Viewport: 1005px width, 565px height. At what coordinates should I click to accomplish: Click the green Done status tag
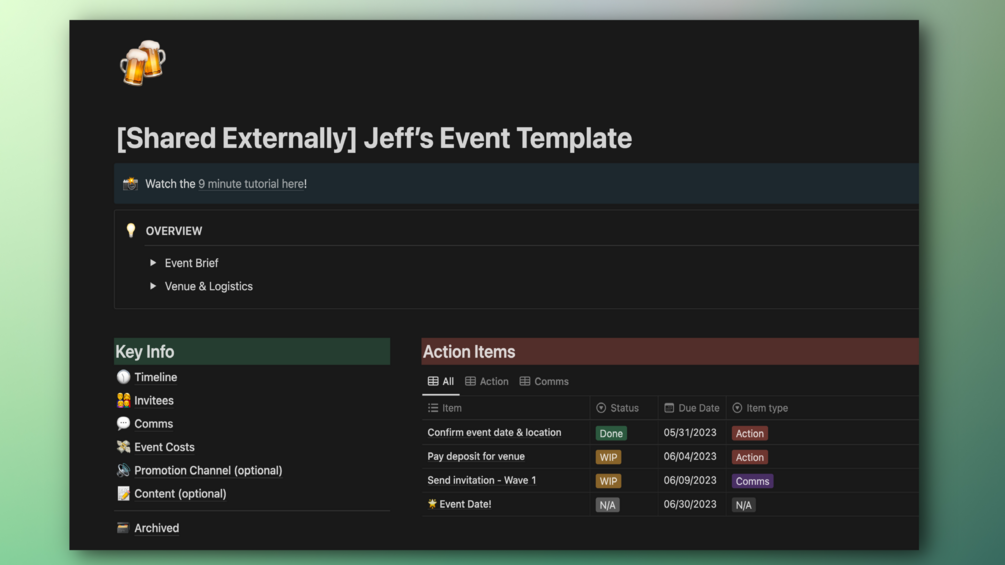tap(611, 434)
